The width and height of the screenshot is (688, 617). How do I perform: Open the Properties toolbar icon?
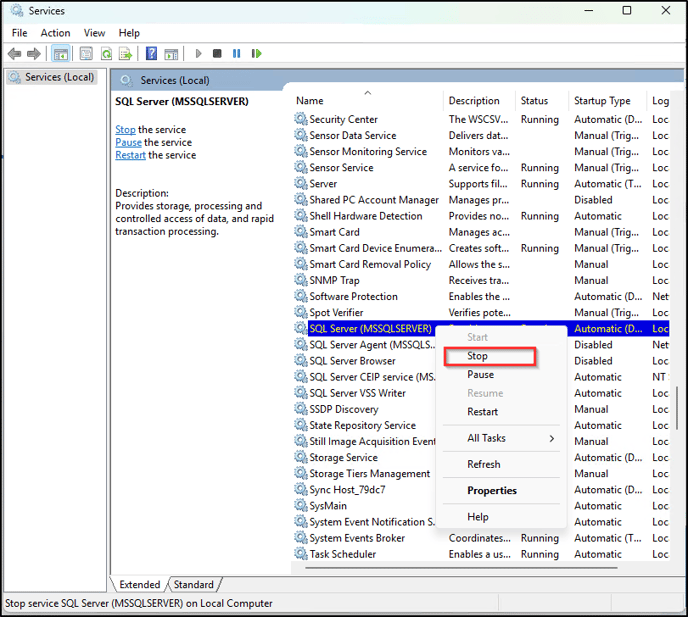click(86, 54)
